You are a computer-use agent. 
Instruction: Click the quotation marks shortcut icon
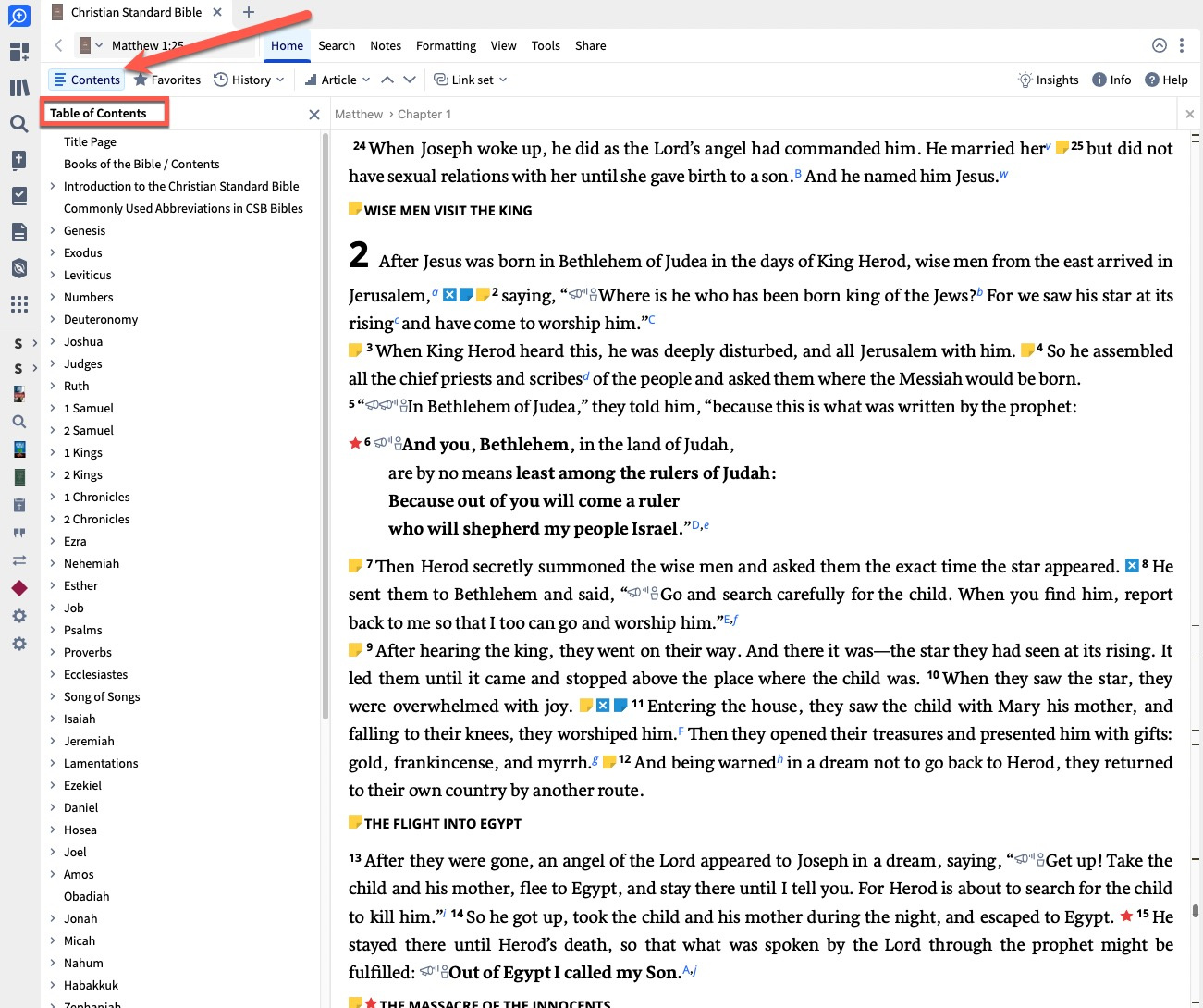[x=19, y=533]
